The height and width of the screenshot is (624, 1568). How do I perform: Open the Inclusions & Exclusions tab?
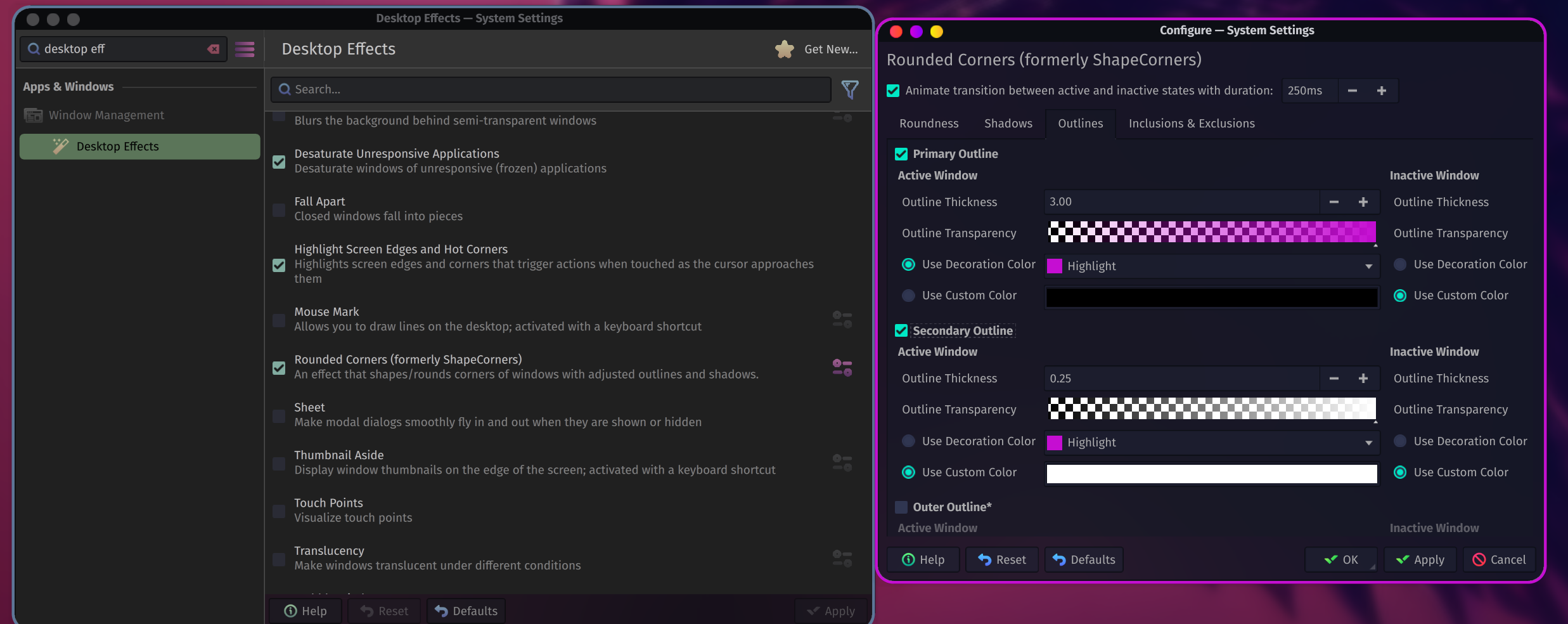click(1191, 124)
